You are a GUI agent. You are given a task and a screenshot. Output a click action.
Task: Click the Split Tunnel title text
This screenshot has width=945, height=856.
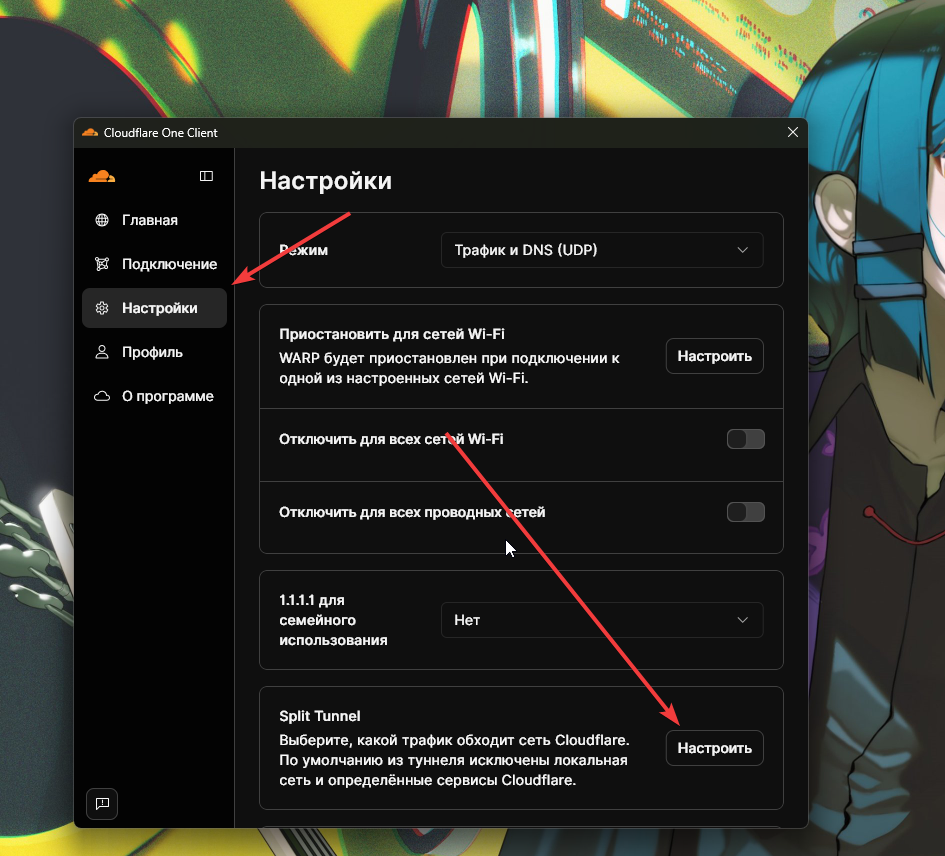[x=319, y=716]
